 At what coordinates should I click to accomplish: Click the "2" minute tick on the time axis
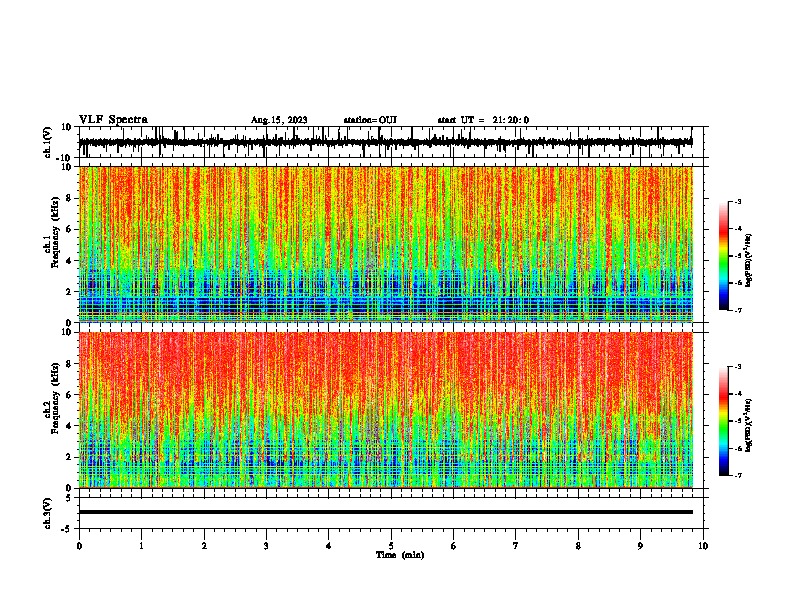pyautogui.click(x=204, y=546)
